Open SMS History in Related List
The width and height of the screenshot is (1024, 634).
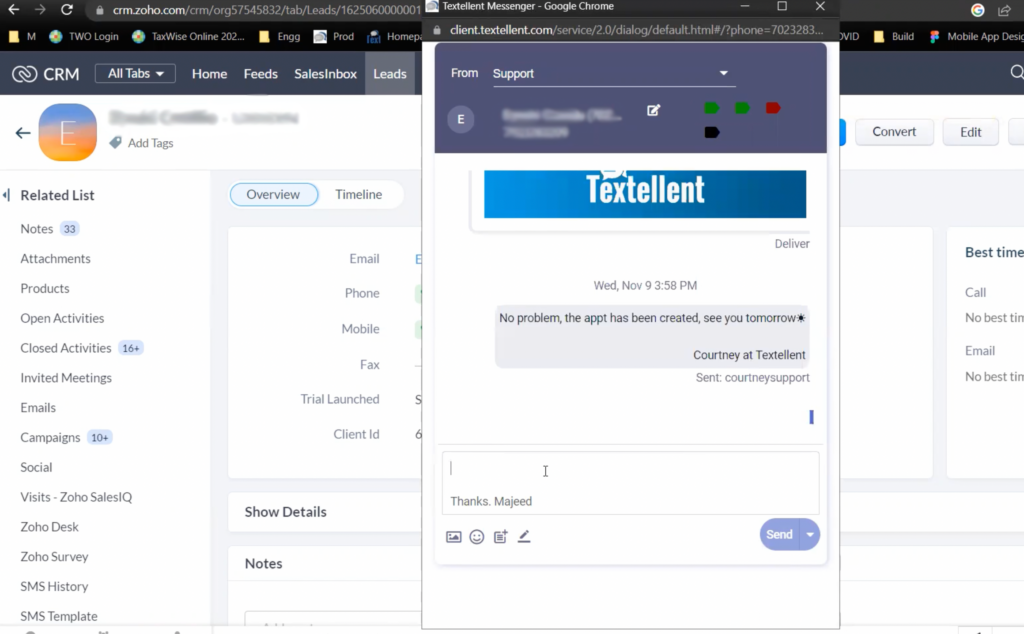pyautogui.click(x=54, y=586)
